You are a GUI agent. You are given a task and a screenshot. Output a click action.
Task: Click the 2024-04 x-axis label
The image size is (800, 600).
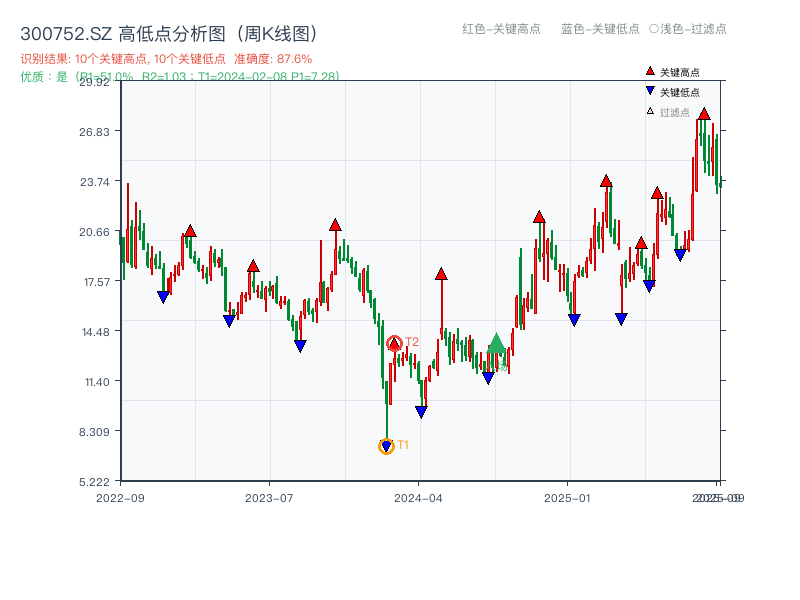(418, 498)
